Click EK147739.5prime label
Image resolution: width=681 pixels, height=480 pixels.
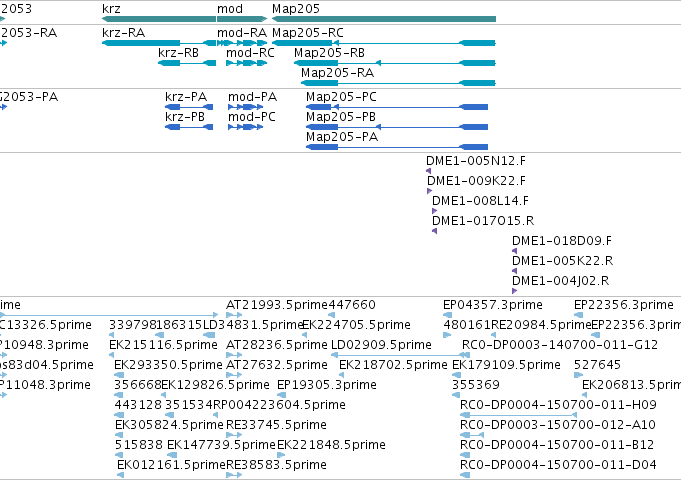coord(221,444)
